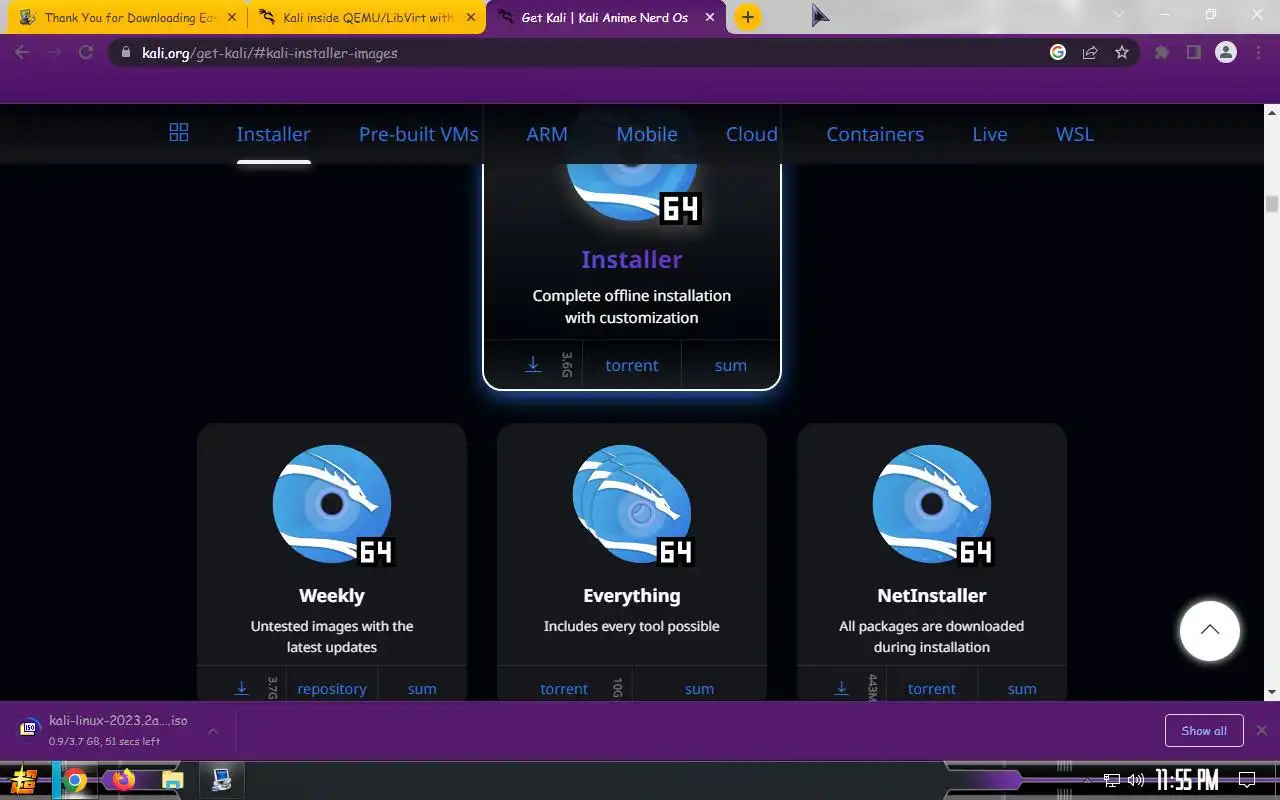Open the Pre-built VMs nav tab
Viewport: 1280px width, 800px height.
tap(418, 134)
